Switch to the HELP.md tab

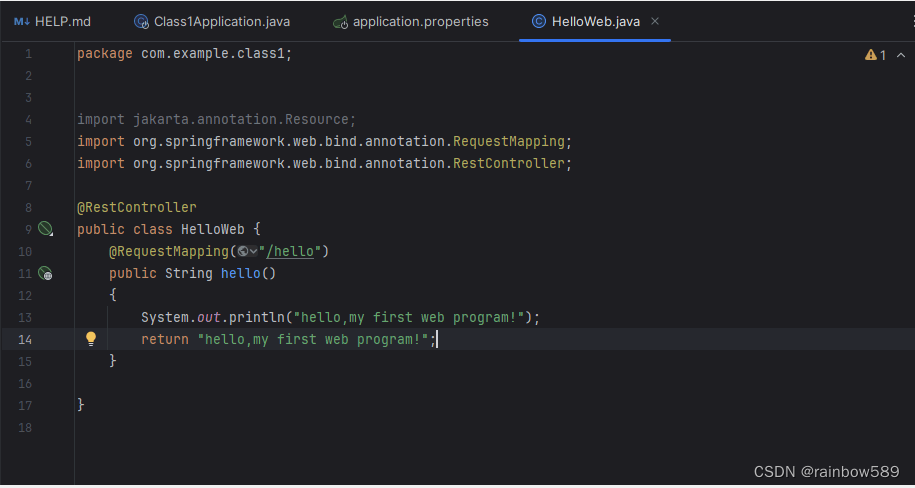click(x=53, y=22)
